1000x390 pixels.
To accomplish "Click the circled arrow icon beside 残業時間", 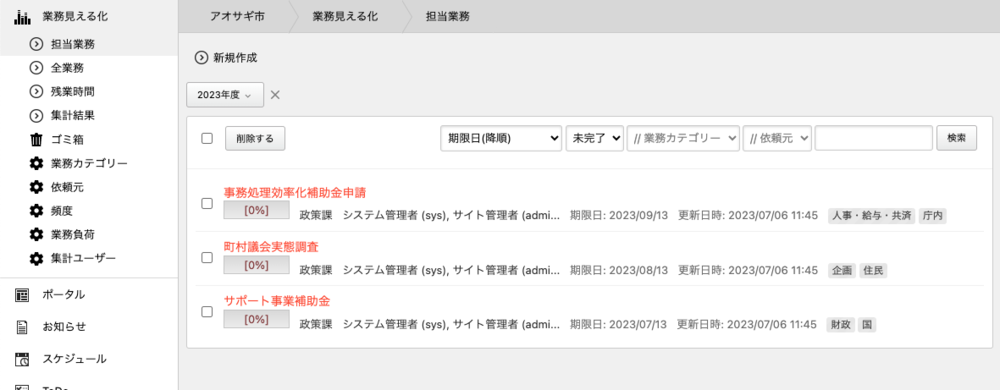I will point(36,92).
